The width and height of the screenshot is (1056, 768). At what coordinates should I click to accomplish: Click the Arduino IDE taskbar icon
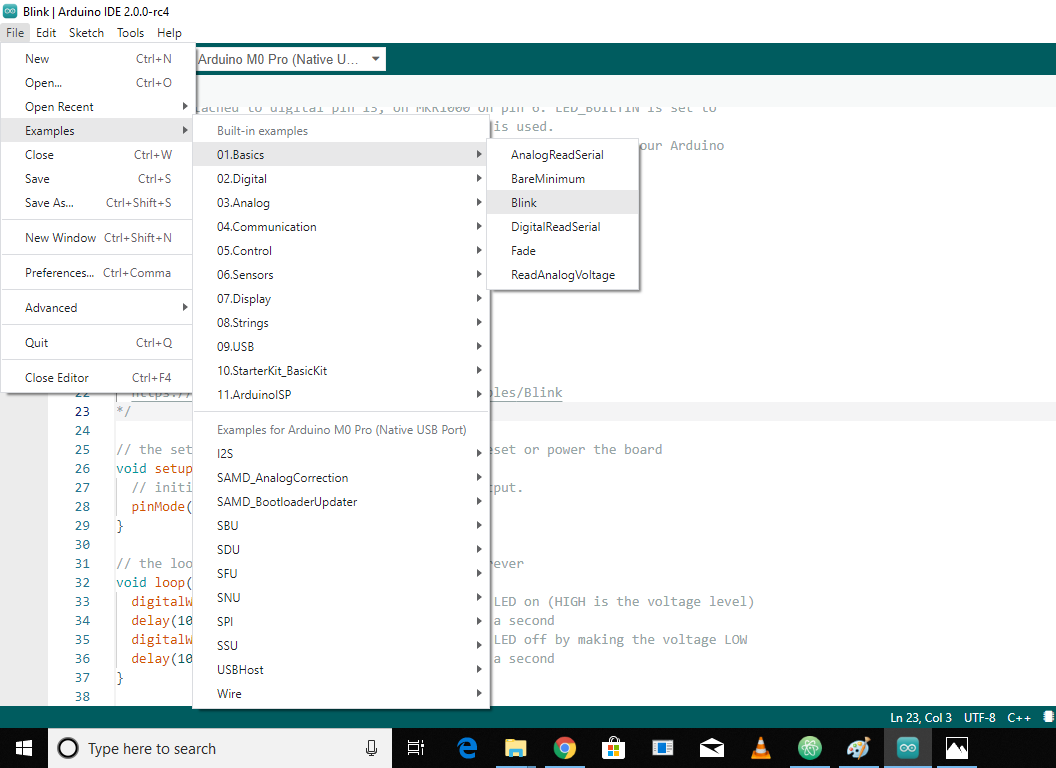(907, 748)
